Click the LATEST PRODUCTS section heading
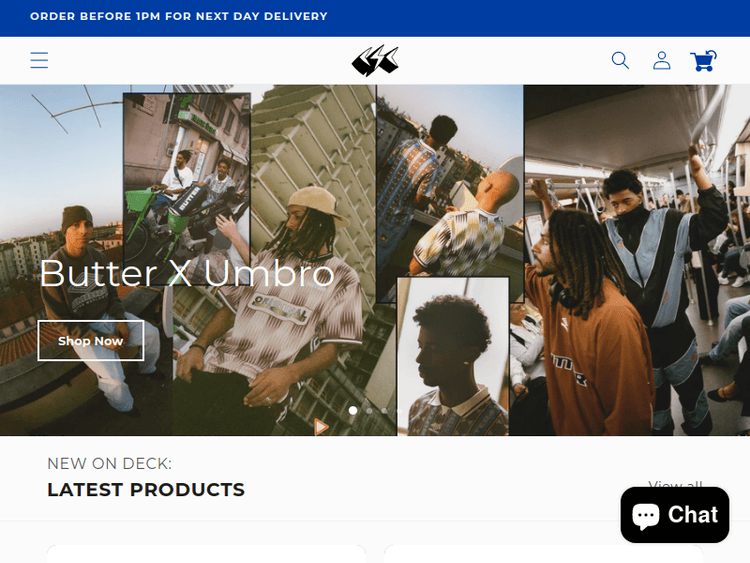Viewport: 750px width, 563px height. pos(146,490)
